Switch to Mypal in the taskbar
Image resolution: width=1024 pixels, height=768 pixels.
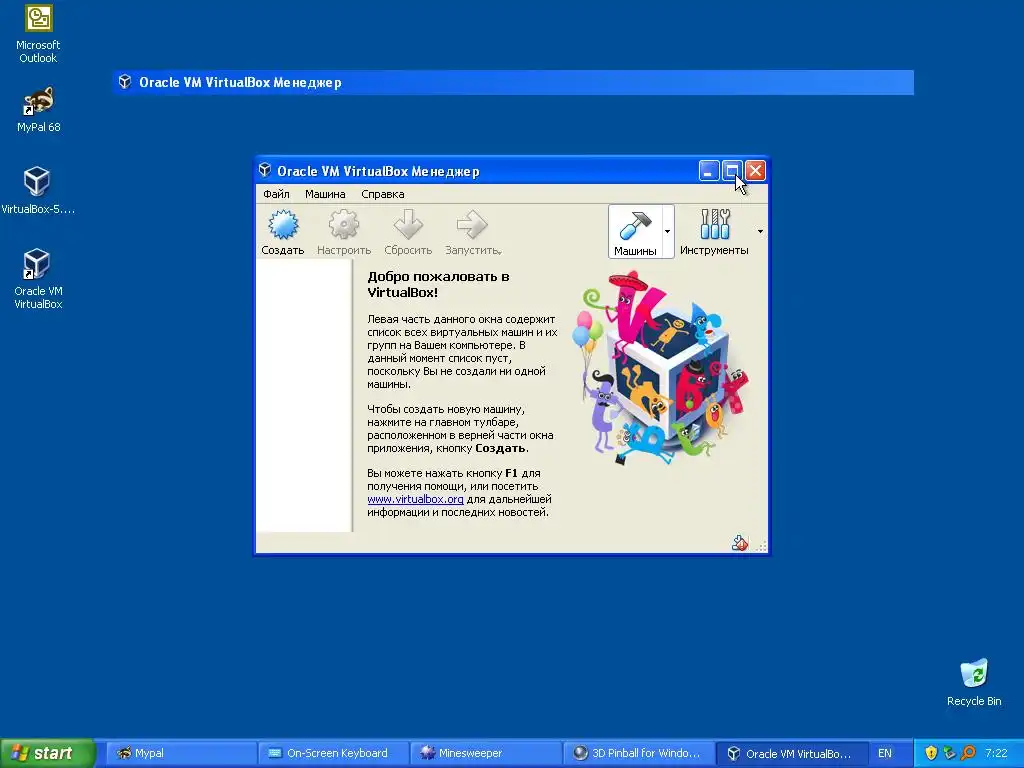tap(181, 753)
